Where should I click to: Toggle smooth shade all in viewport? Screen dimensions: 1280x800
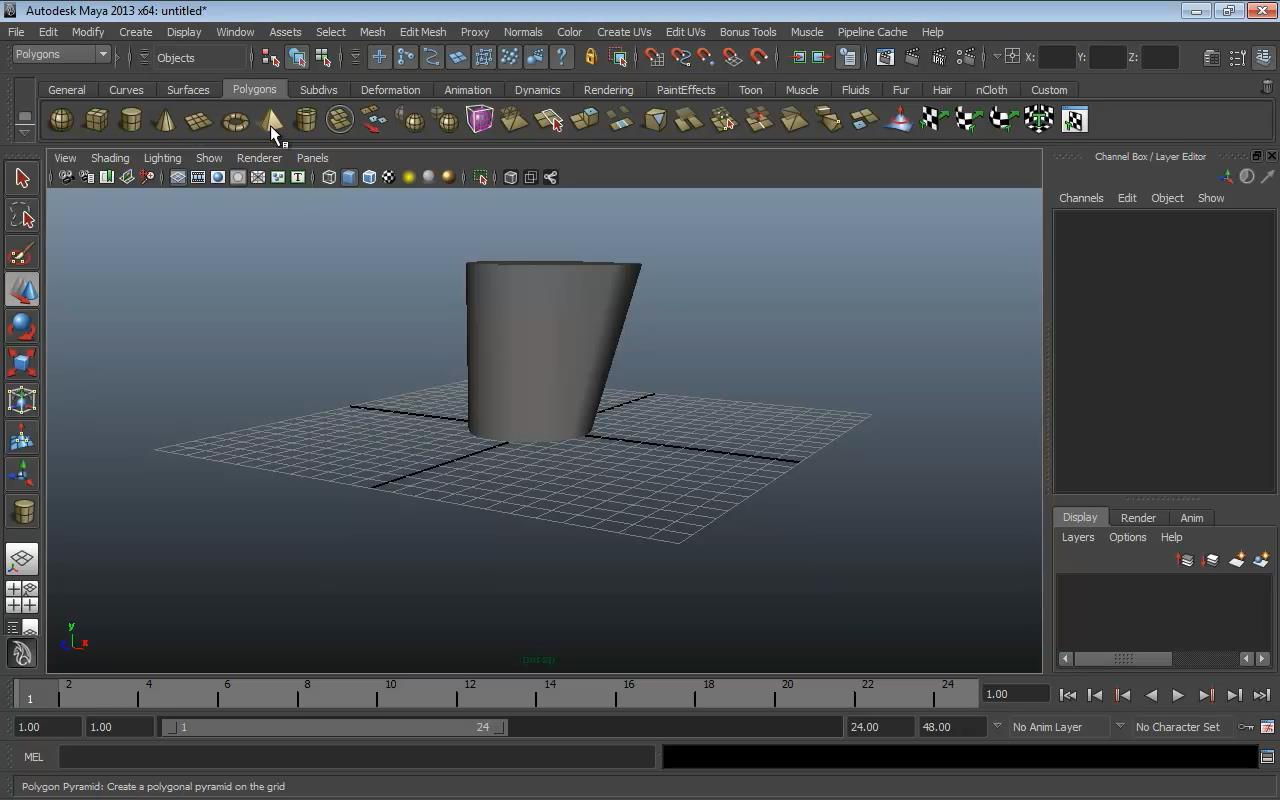coord(349,177)
